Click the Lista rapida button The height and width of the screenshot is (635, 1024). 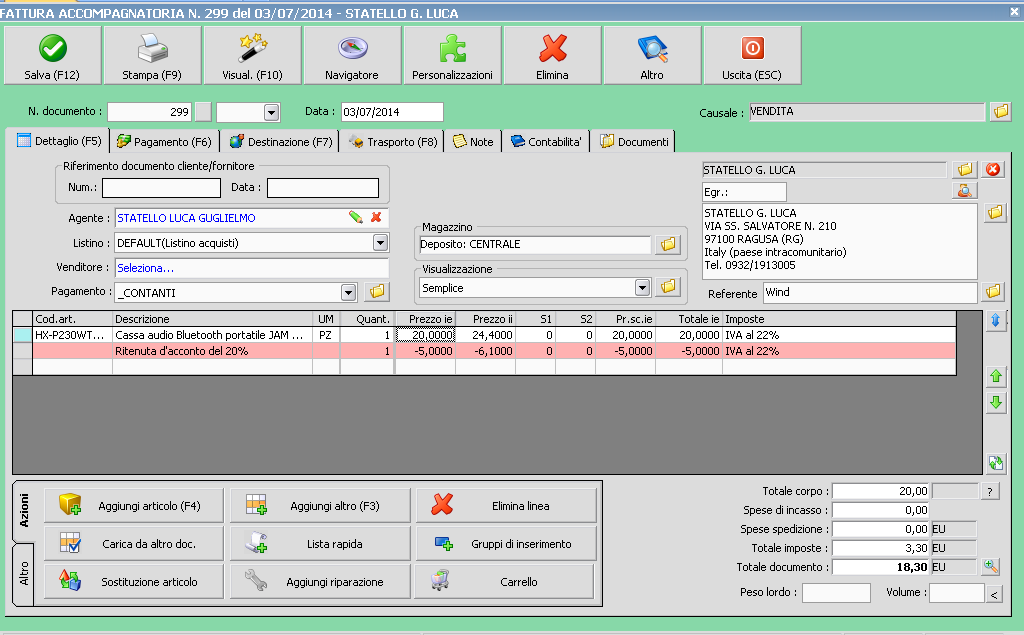(320, 544)
